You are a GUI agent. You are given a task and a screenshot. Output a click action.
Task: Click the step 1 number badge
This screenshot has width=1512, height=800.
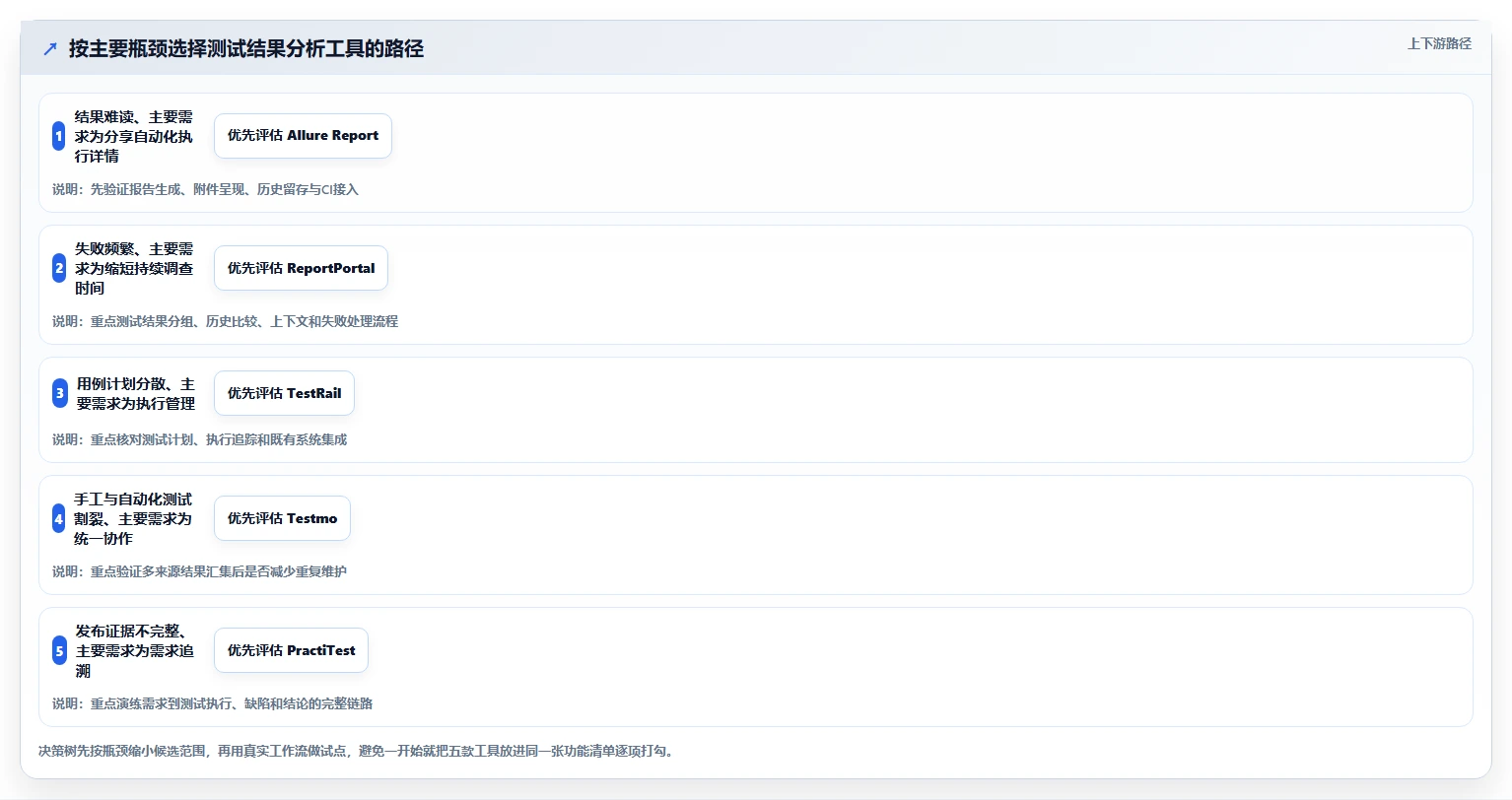[x=59, y=136]
